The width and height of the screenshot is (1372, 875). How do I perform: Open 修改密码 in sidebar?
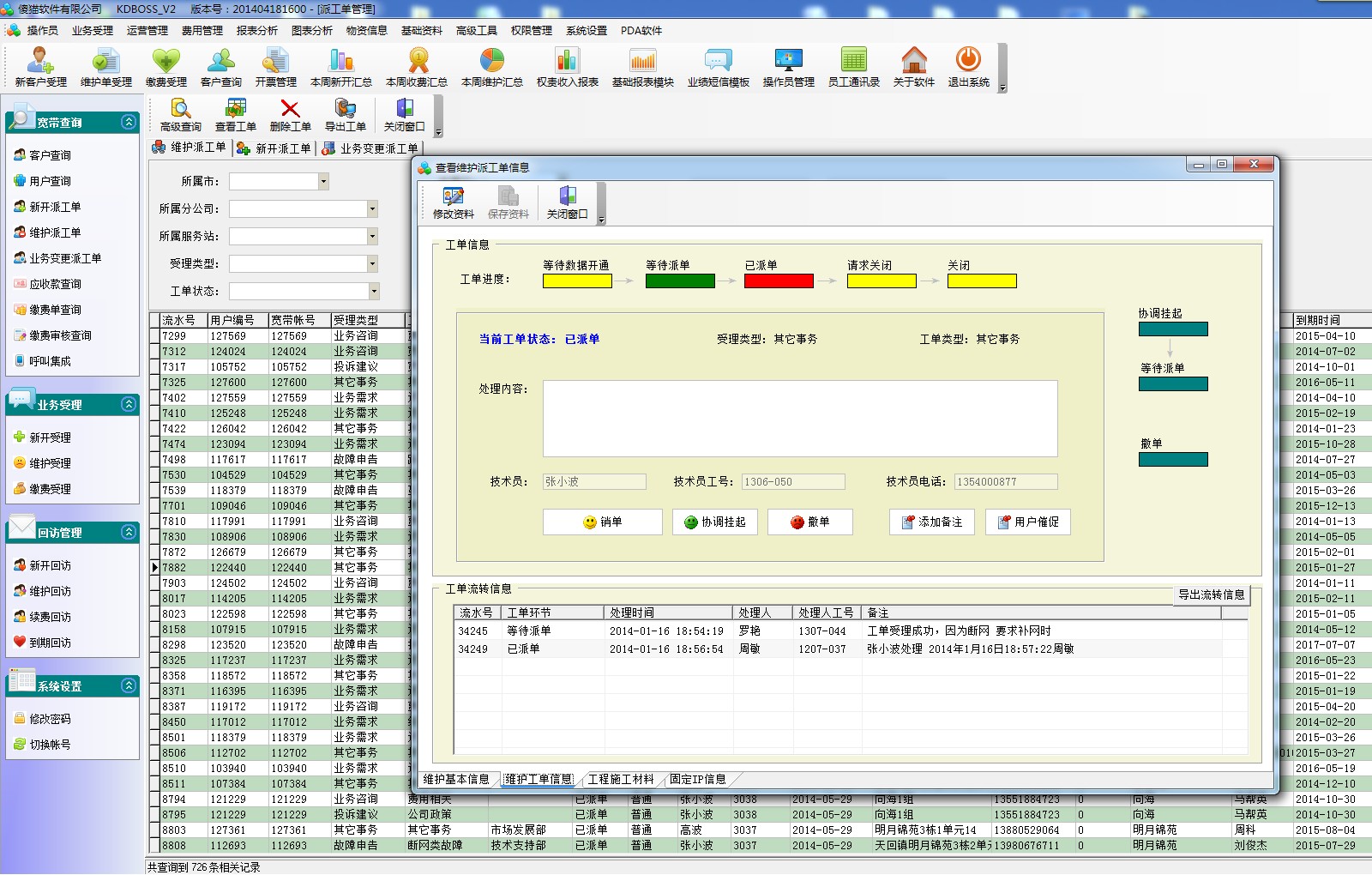(x=50, y=719)
